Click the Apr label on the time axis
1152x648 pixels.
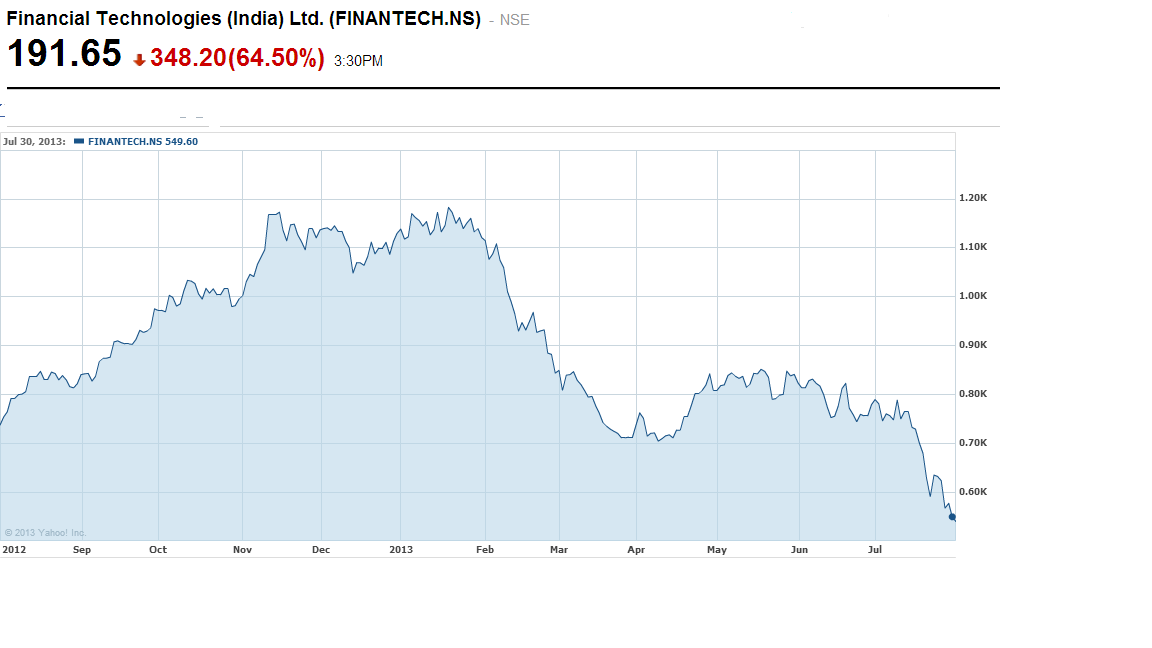click(x=636, y=549)
